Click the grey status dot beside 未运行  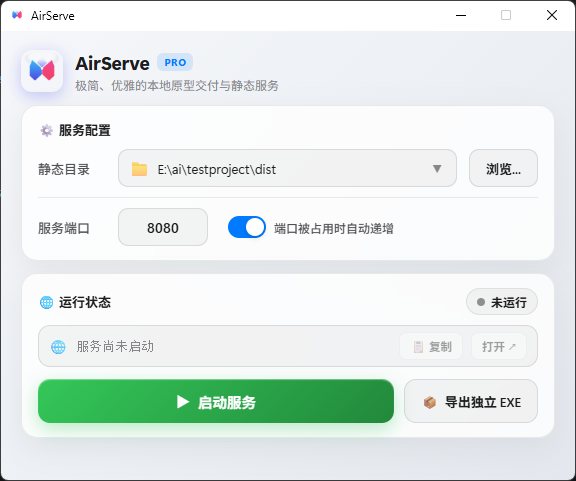[x=480, y=302]
